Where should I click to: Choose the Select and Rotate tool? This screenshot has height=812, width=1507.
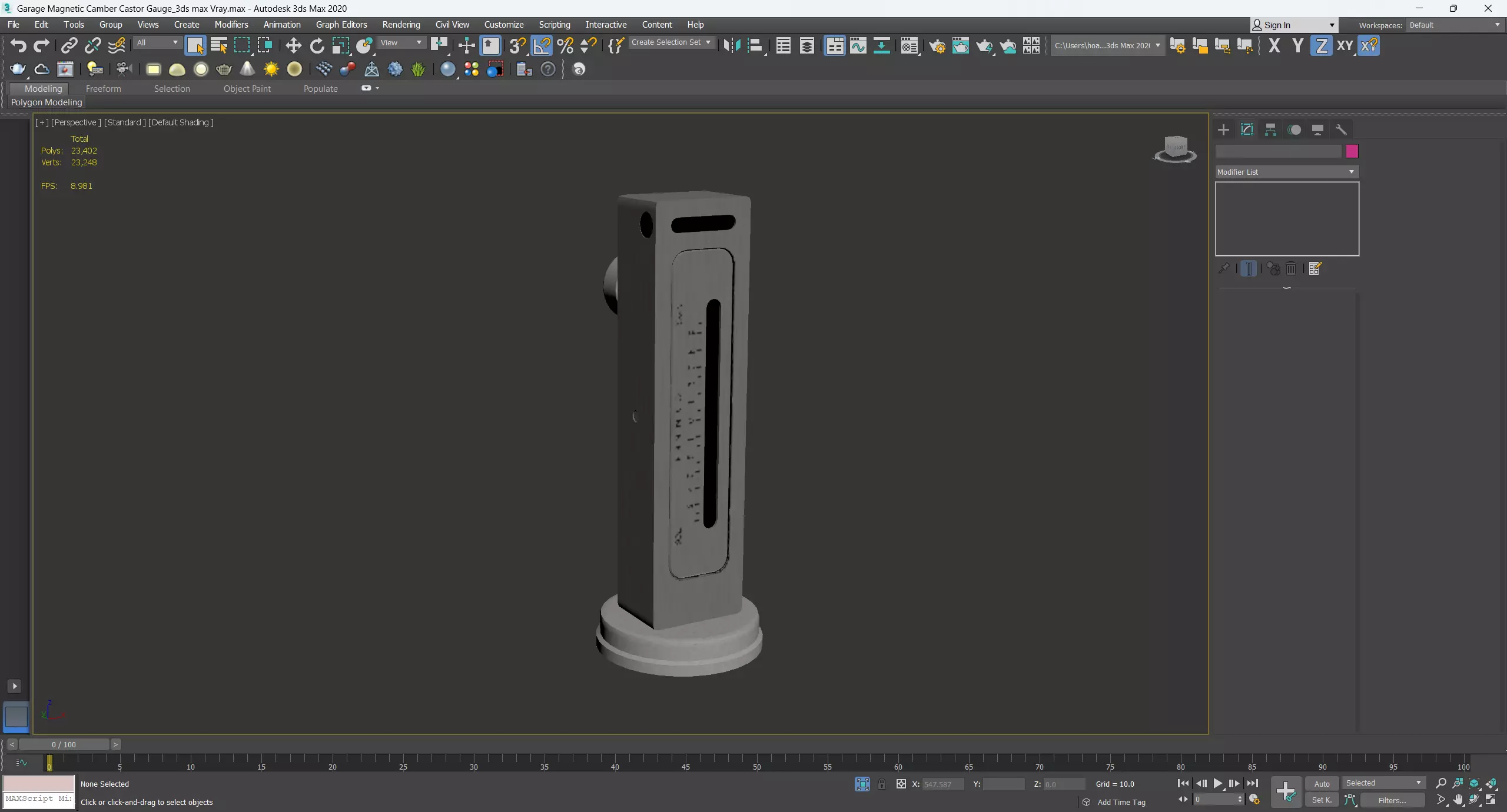click(x=317, y=45)
